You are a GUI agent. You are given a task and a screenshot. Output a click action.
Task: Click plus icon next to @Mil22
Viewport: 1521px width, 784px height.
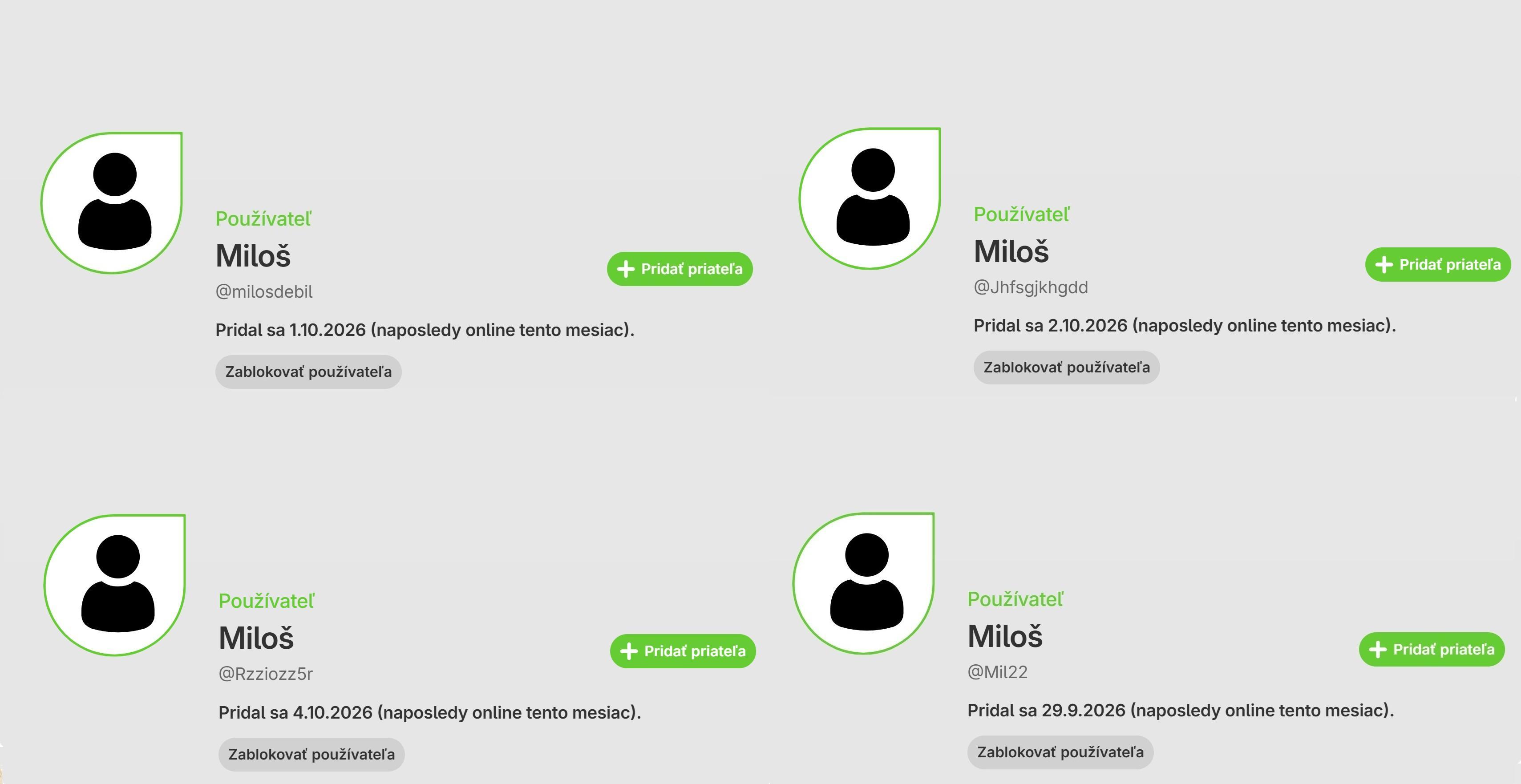(x=1378, y=649)
